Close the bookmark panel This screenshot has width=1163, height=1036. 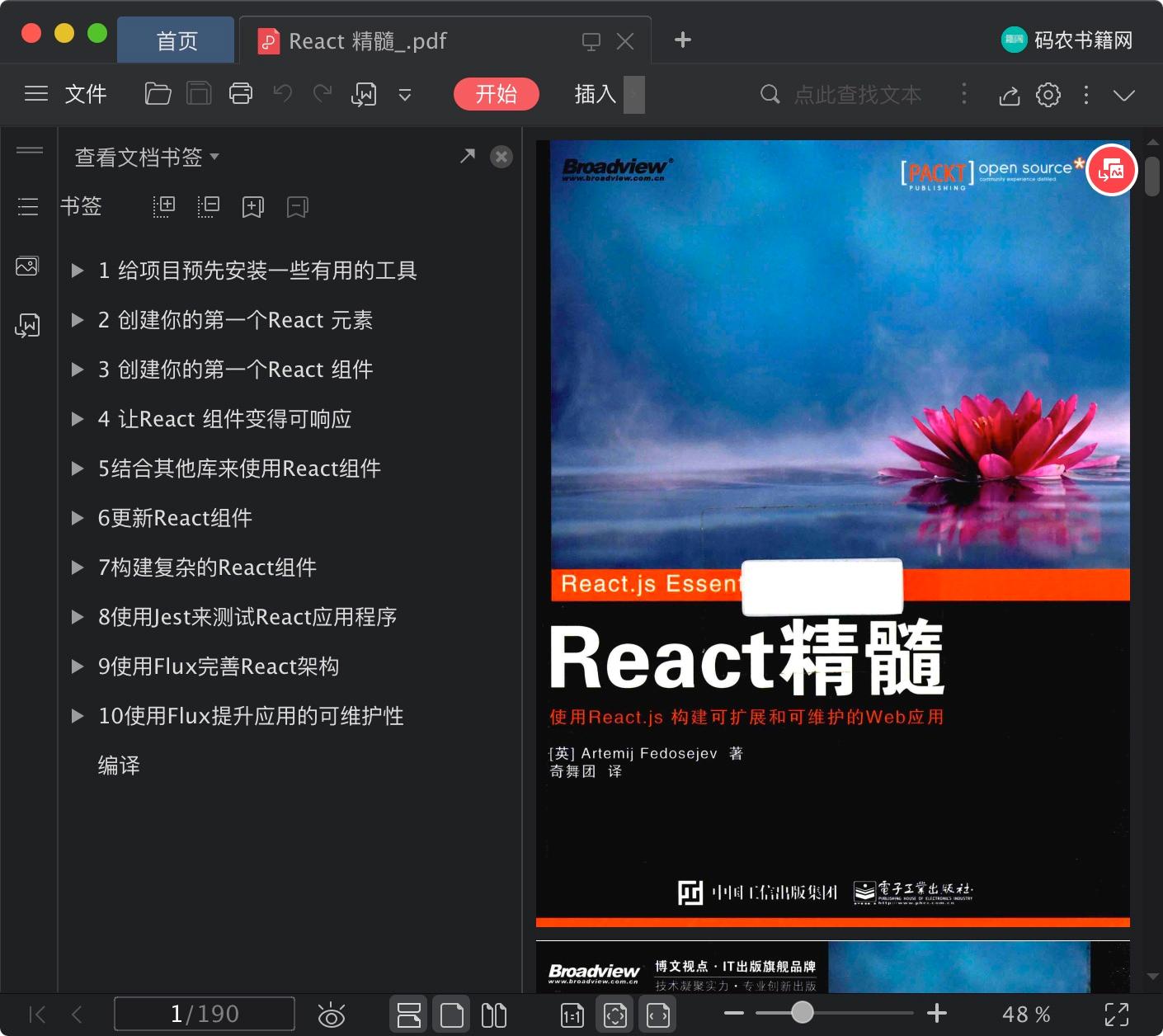point(501,157)
